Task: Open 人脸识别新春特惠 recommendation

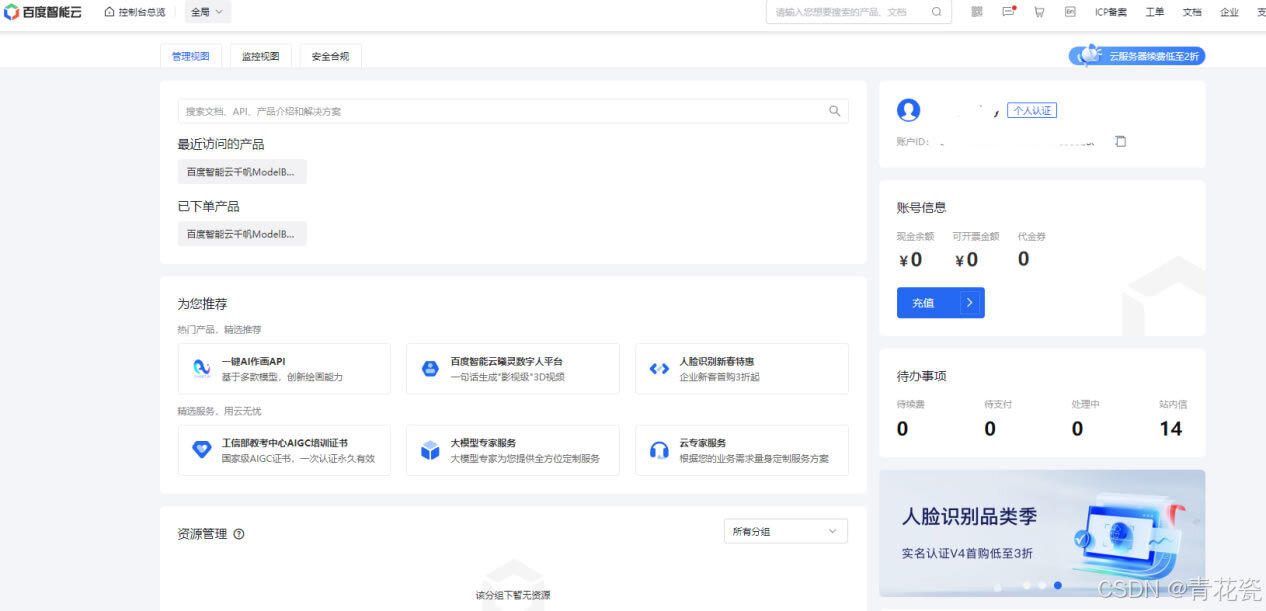Action: tap(742, 369)
